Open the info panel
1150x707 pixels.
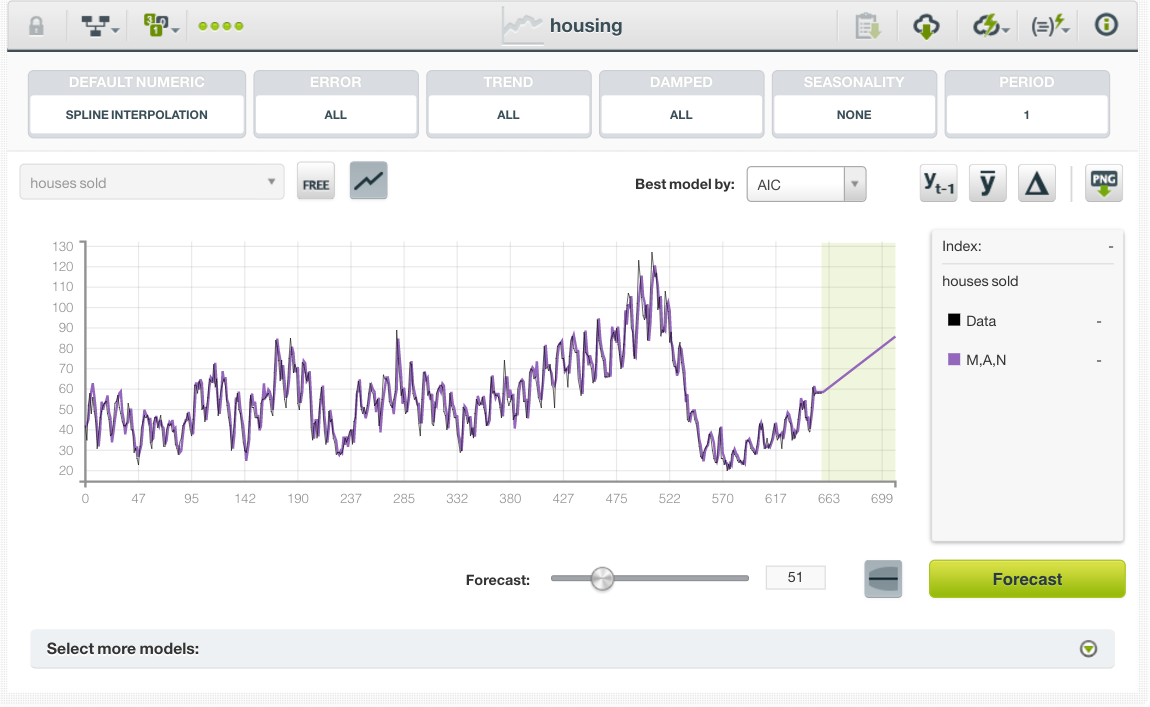point(1105,25)
